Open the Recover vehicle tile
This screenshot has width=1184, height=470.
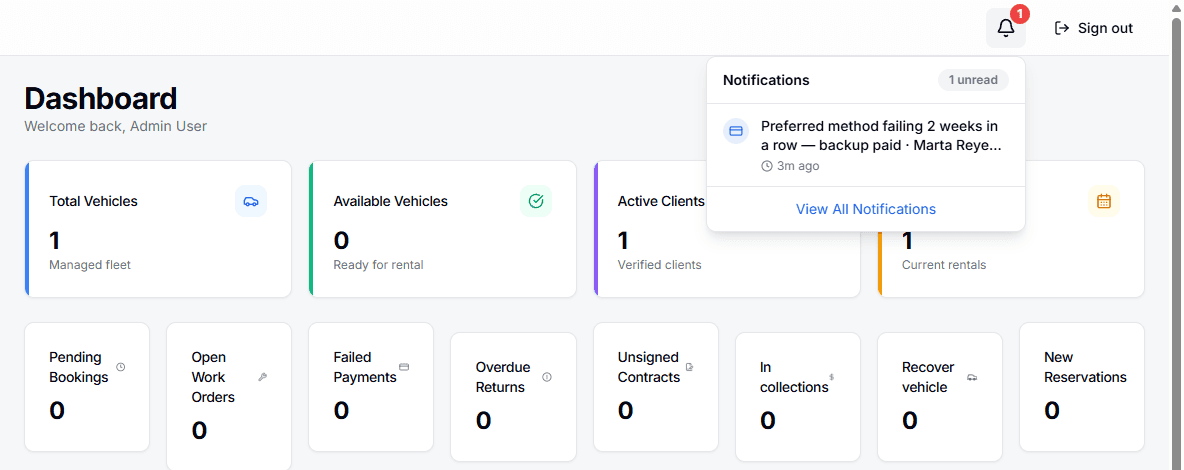point(939,397)
